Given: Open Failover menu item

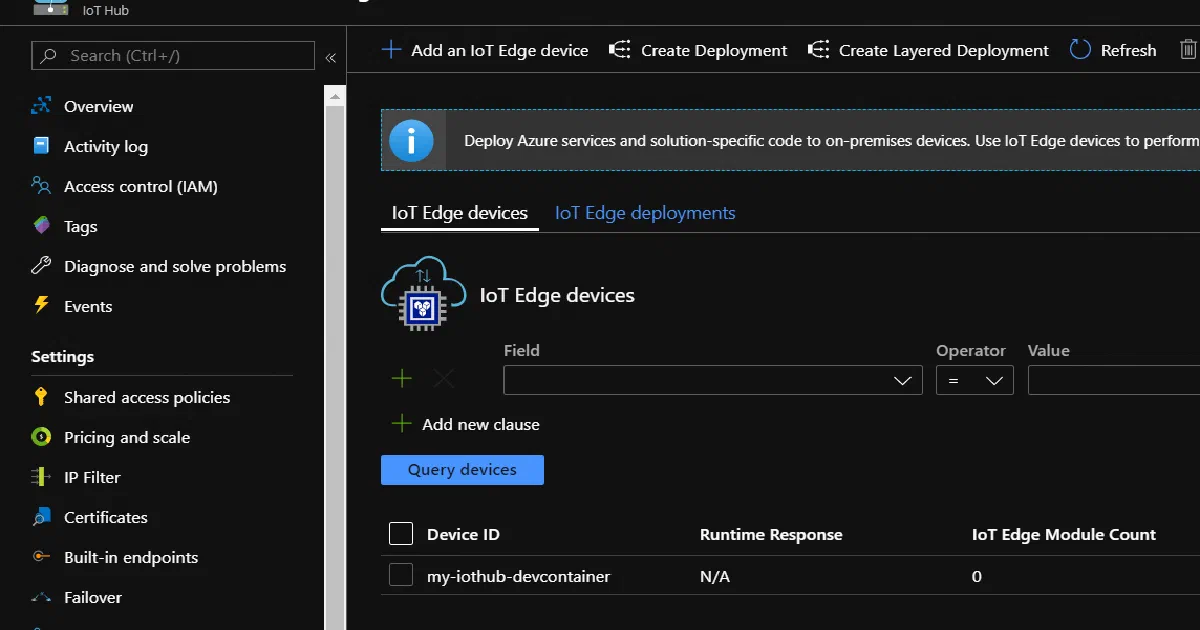Looking at the screenshot, I should (93, 597).
